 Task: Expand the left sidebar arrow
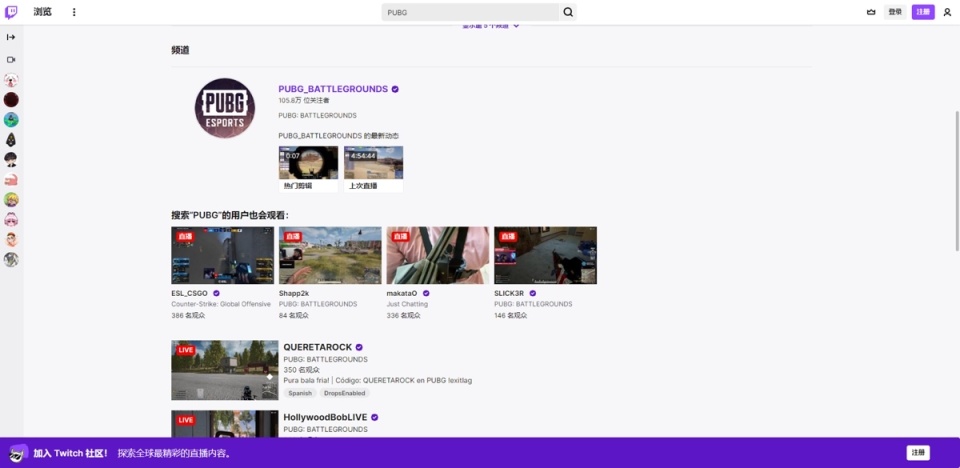[11, 37]
